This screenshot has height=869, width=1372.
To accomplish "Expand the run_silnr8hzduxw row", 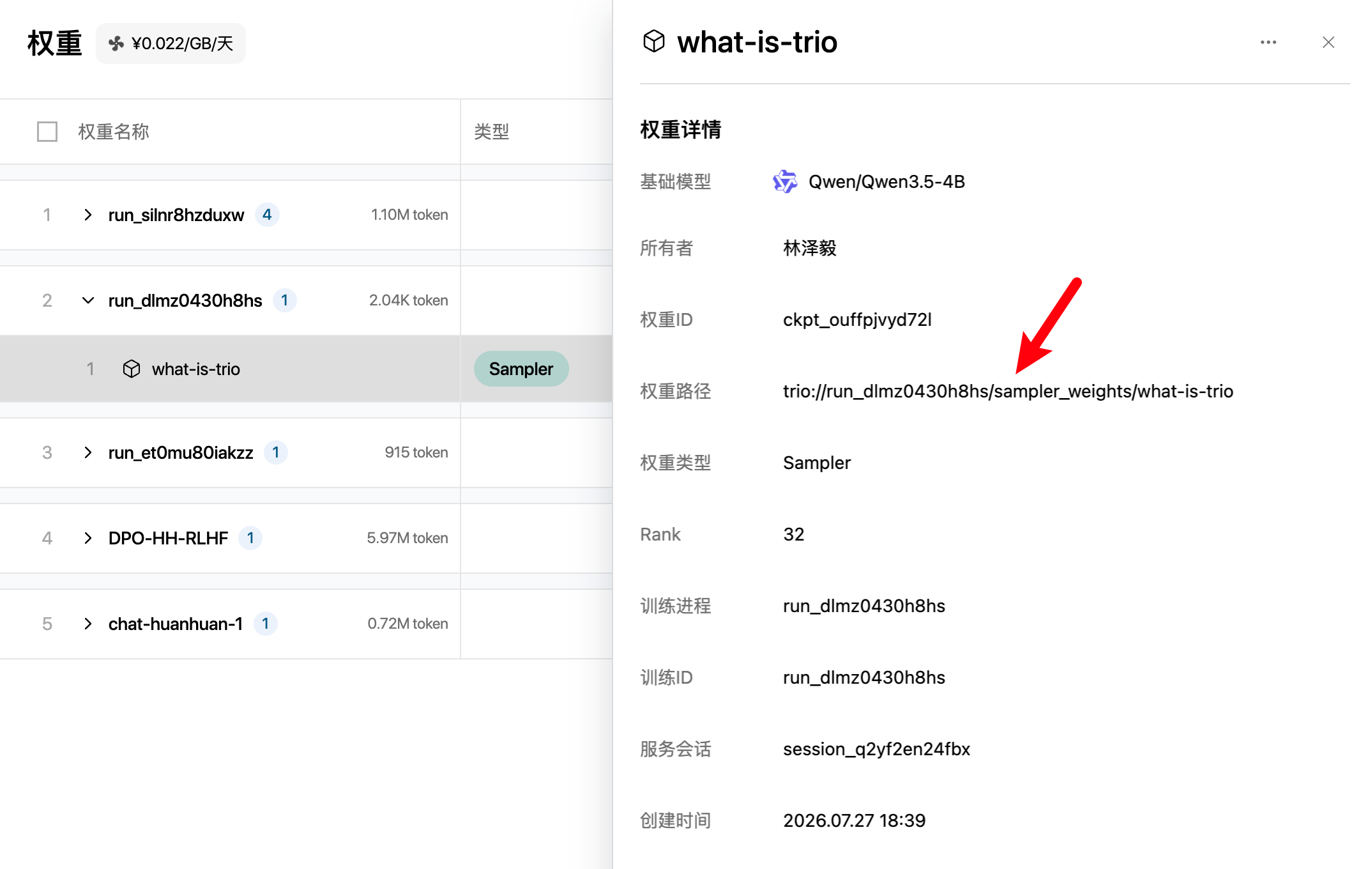I will pyautogui.click(x=88, y=215).
